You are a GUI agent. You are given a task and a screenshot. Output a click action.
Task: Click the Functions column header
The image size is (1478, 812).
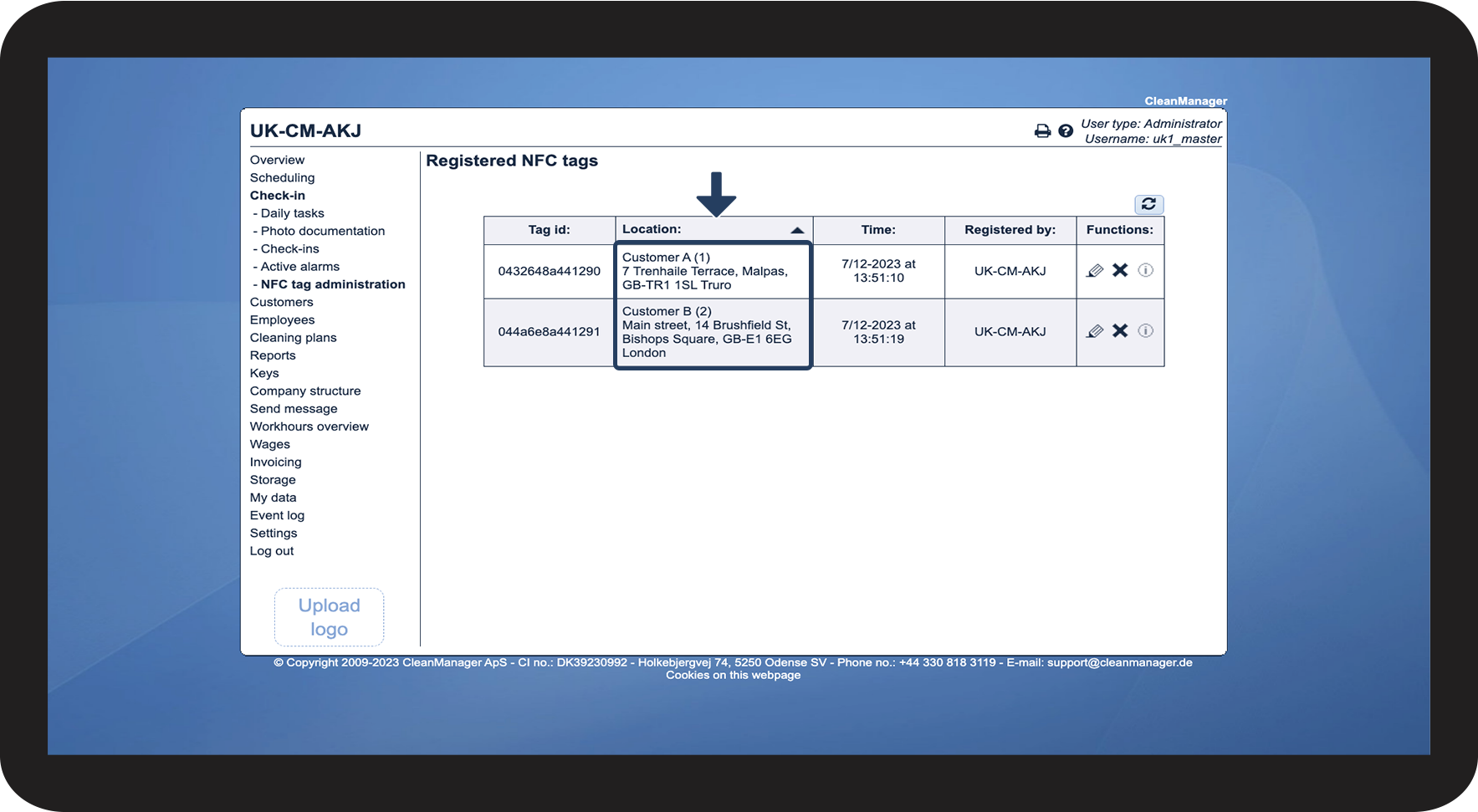(1119, 230)
